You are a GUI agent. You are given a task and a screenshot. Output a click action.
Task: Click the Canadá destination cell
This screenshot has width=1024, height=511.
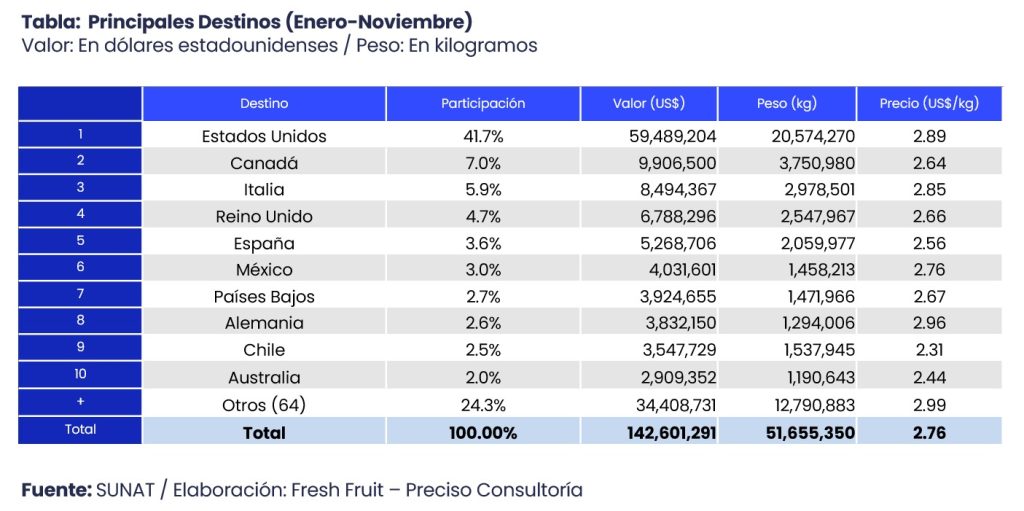point(264,163)
